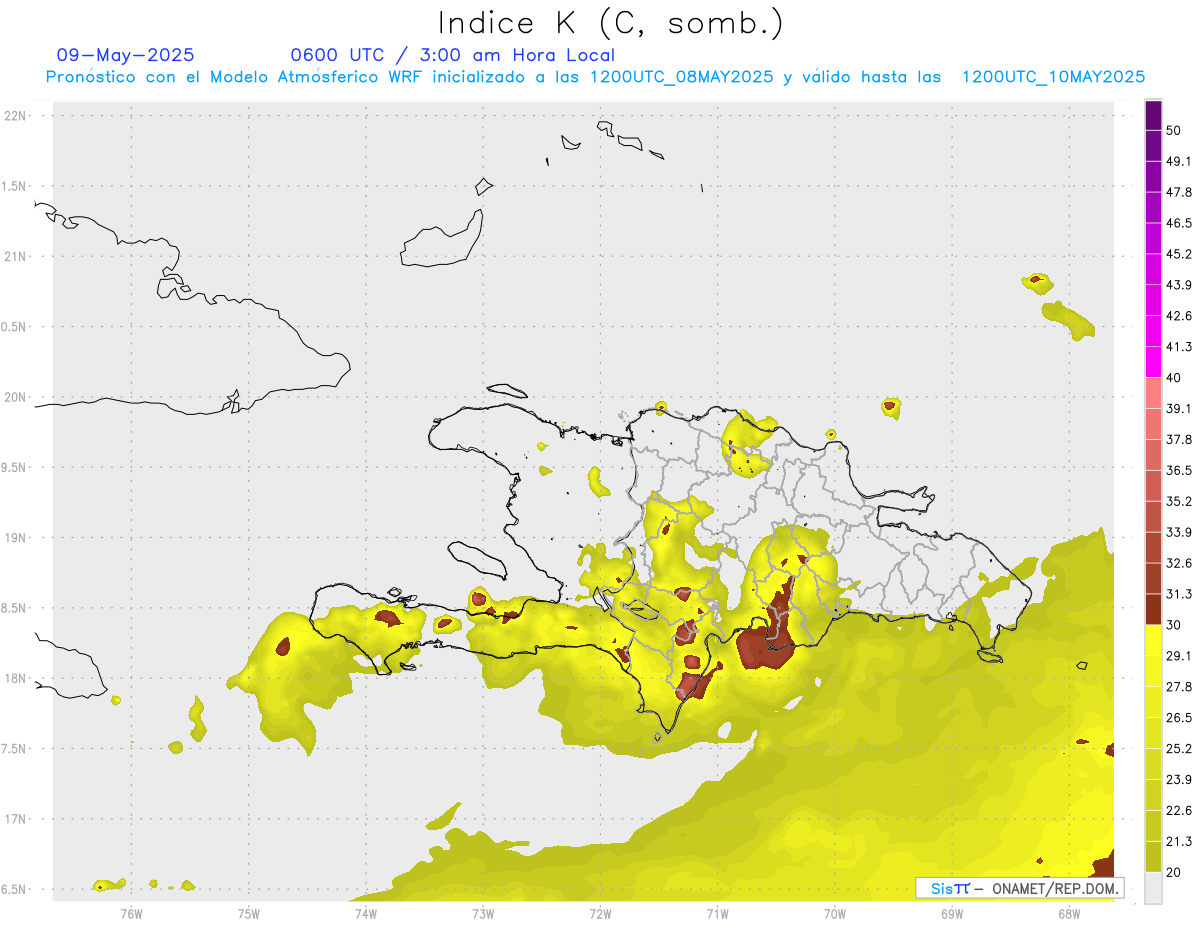This screenshot has height=927, width=1200.
Task: Click the color bar label "41.3"
Action: [x=1179, y=347]
